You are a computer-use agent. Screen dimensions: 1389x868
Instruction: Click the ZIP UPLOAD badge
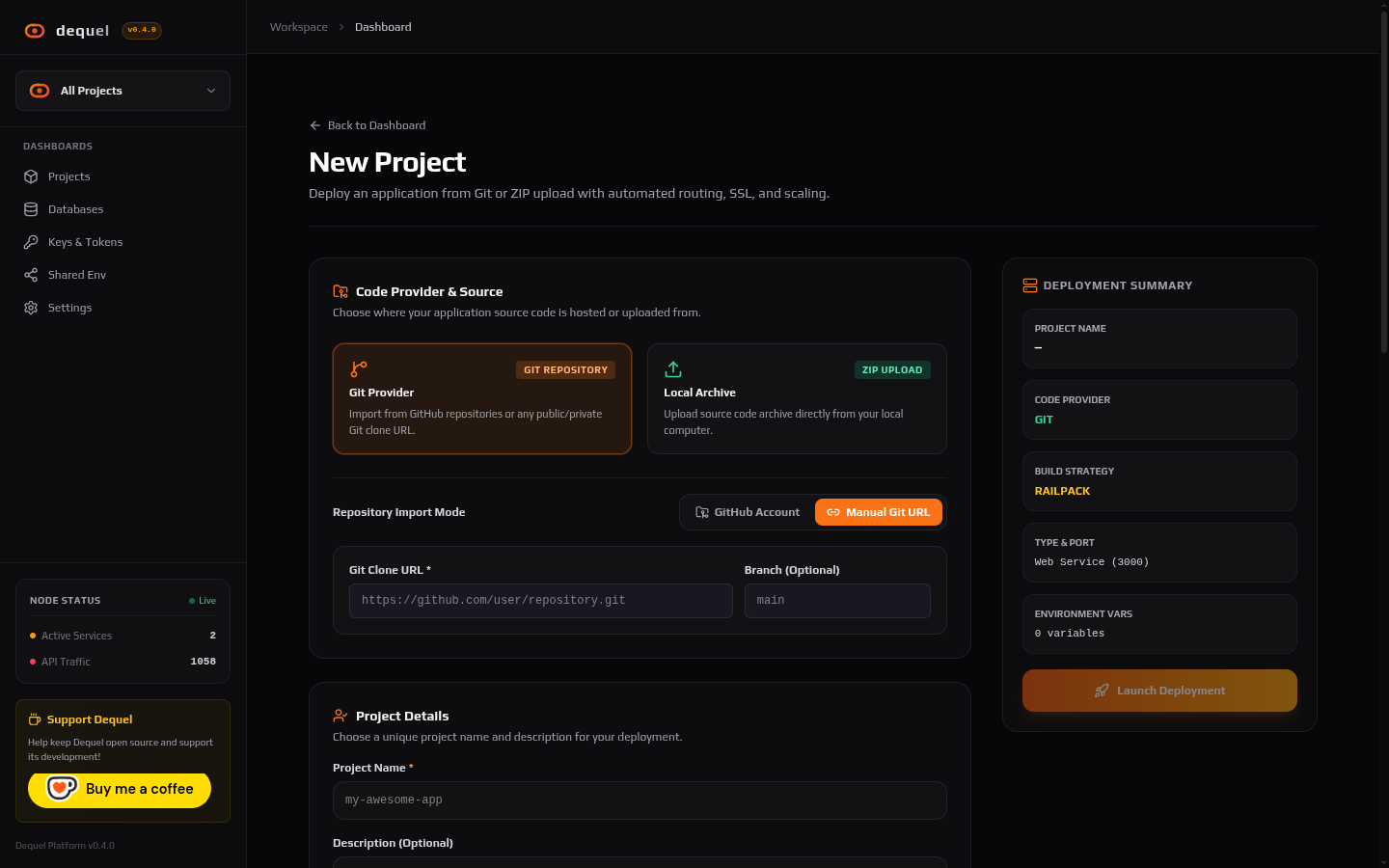click(892, 369)
